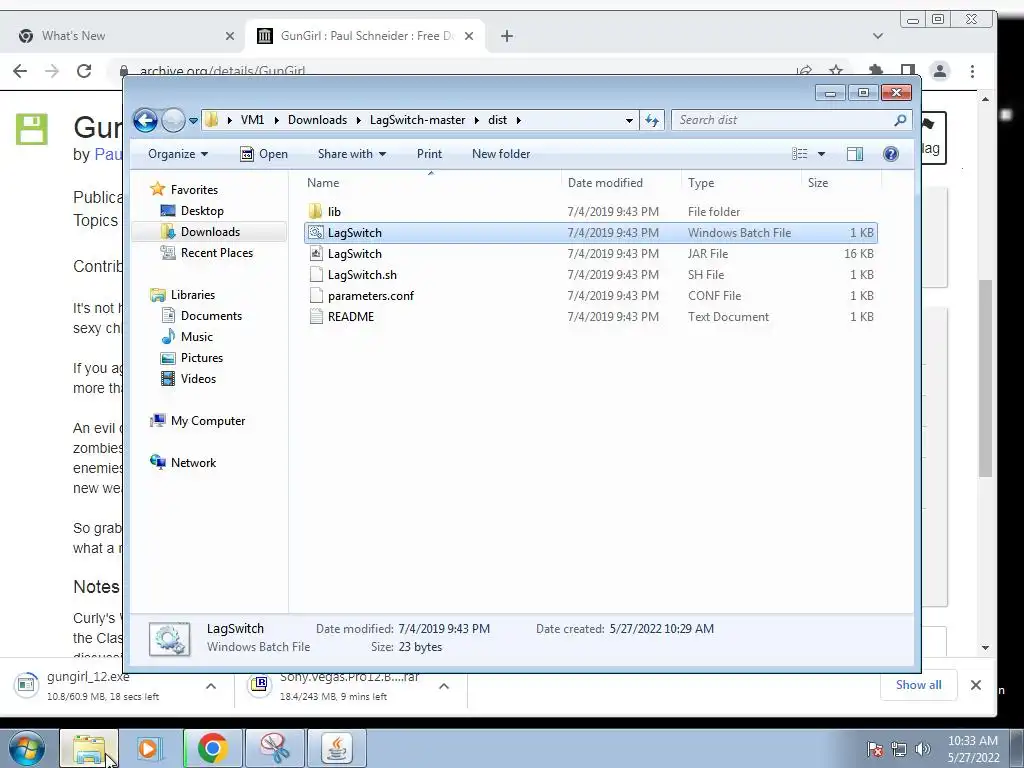Open Chrome's three-dot menu
The height and width of the screenshot is (768, 1024).
(x=972, y=71)
